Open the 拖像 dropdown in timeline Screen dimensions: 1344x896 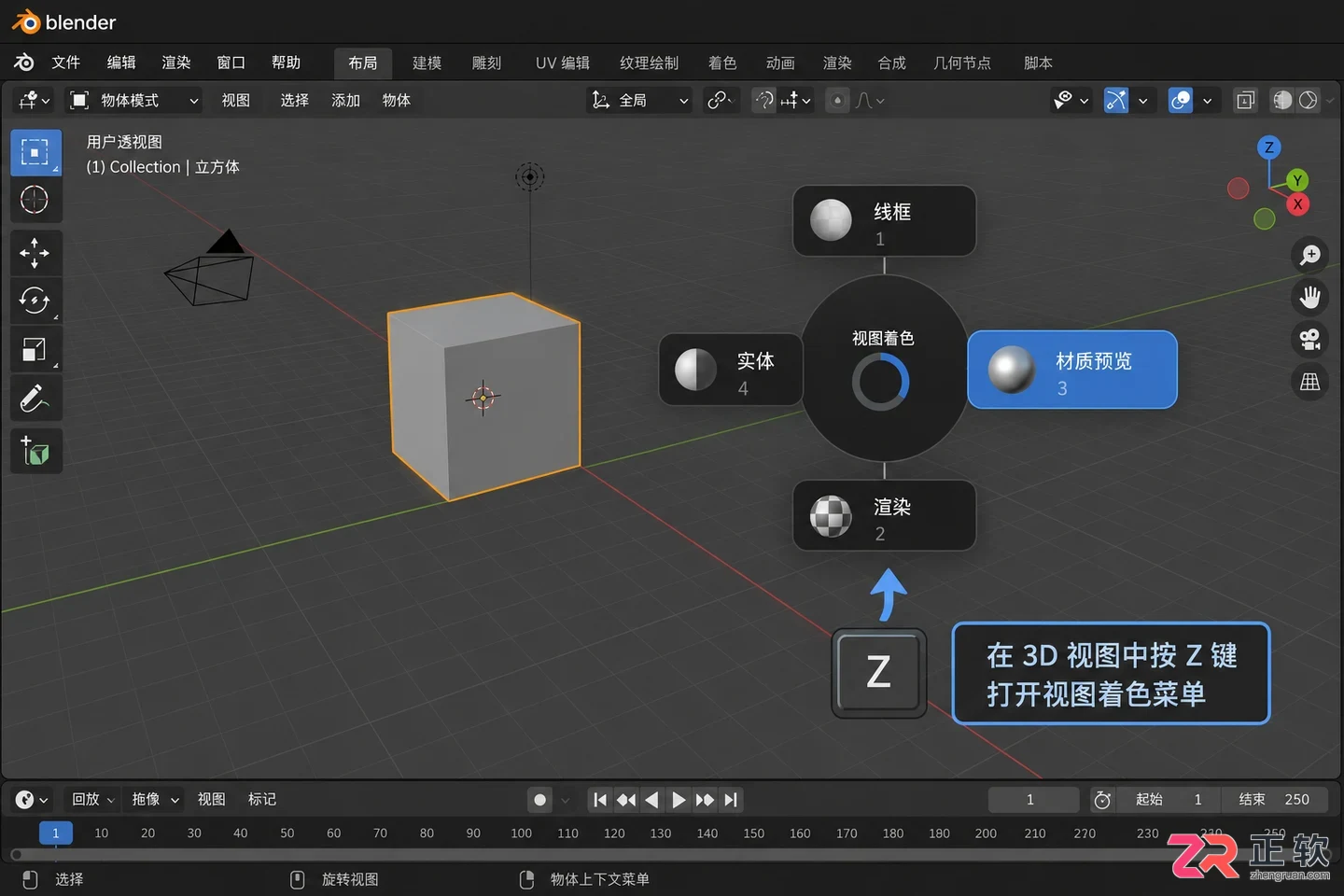pyautogui.click(x=155, y=800)
